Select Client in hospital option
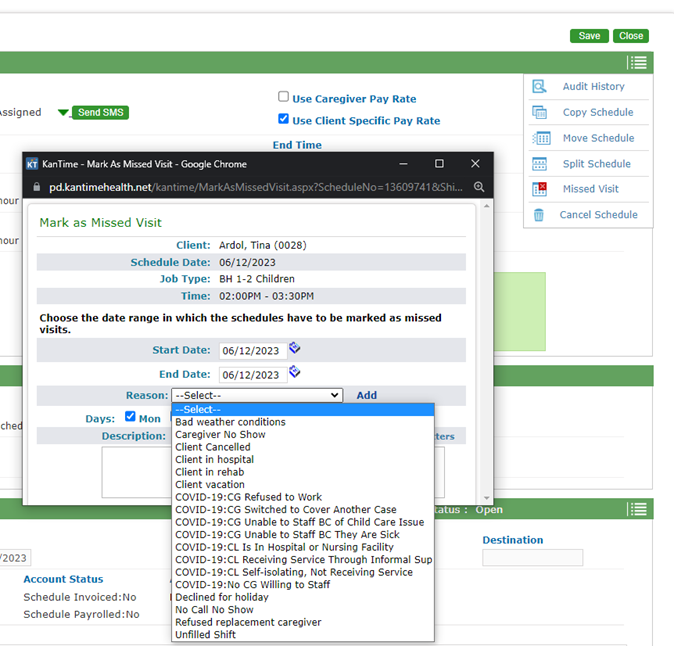Screen dimensions: 674x646 click(x=213, y=460)
